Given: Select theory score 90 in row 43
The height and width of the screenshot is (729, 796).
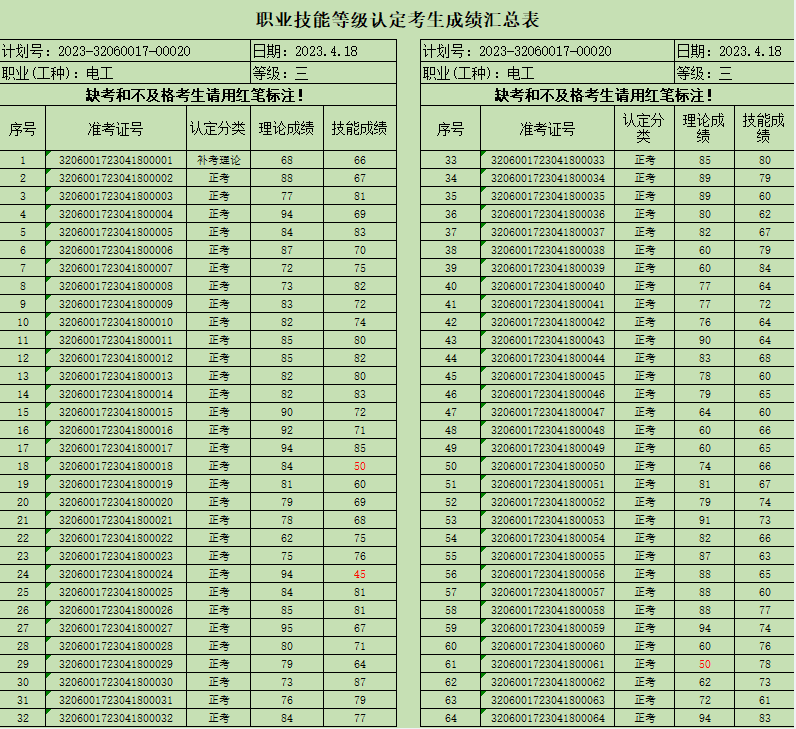Looking at the screenshot, I should click(705, 340).
